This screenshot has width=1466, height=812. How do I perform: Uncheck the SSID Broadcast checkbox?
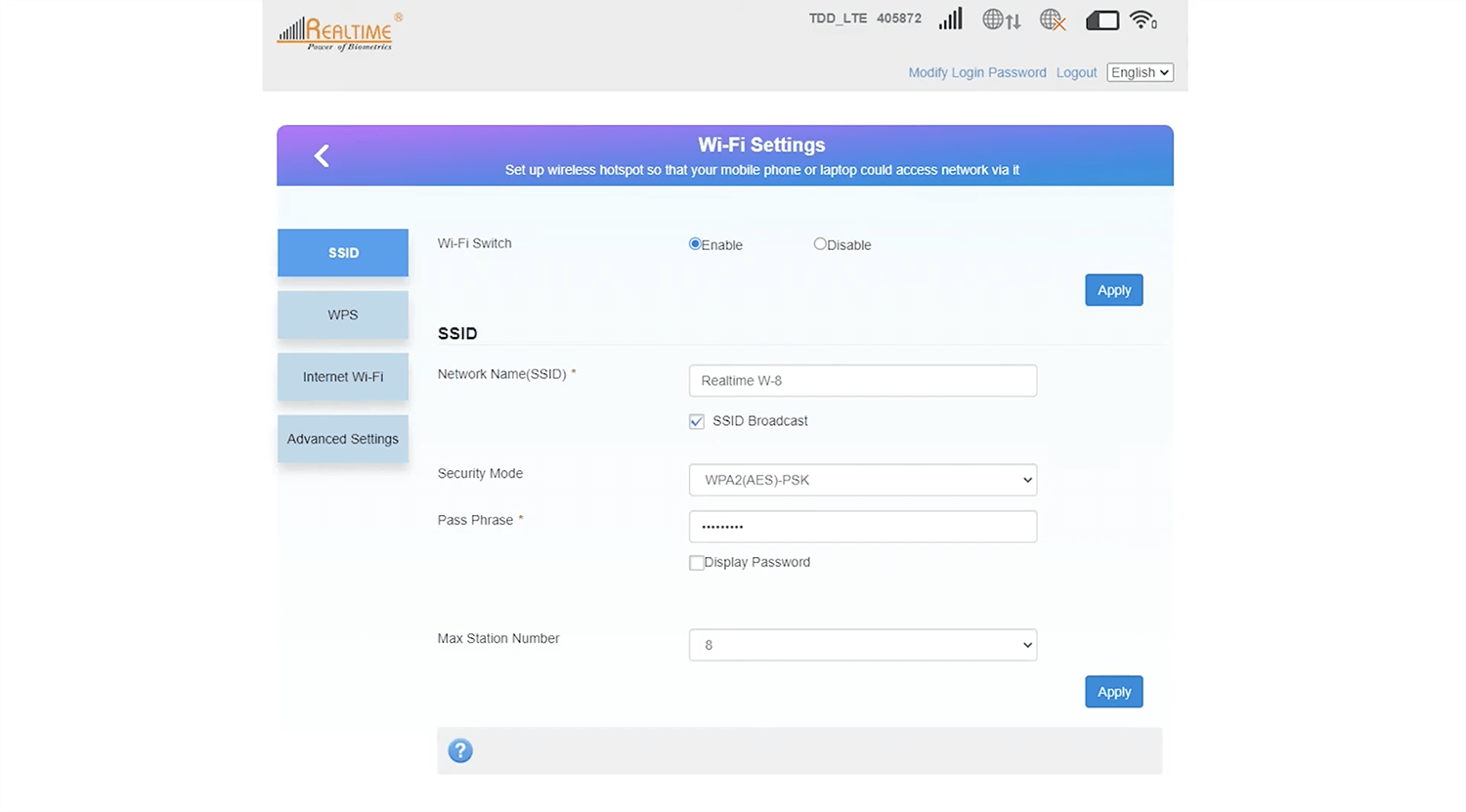pyautogui.click(x=697, y=422)
